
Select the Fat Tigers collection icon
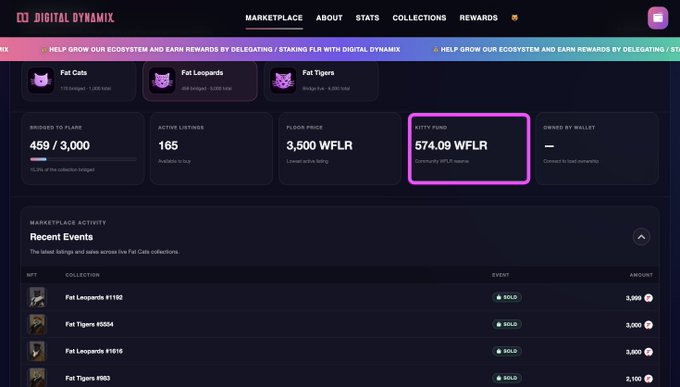coord(283,80)
